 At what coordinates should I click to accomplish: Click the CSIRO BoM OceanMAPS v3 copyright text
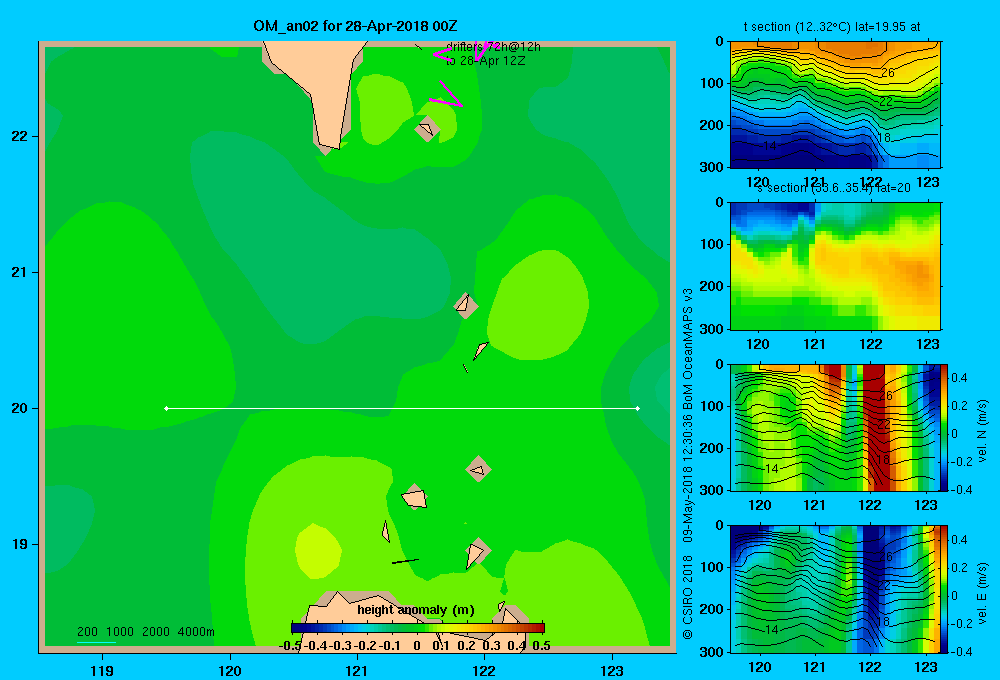click(688, 464)
